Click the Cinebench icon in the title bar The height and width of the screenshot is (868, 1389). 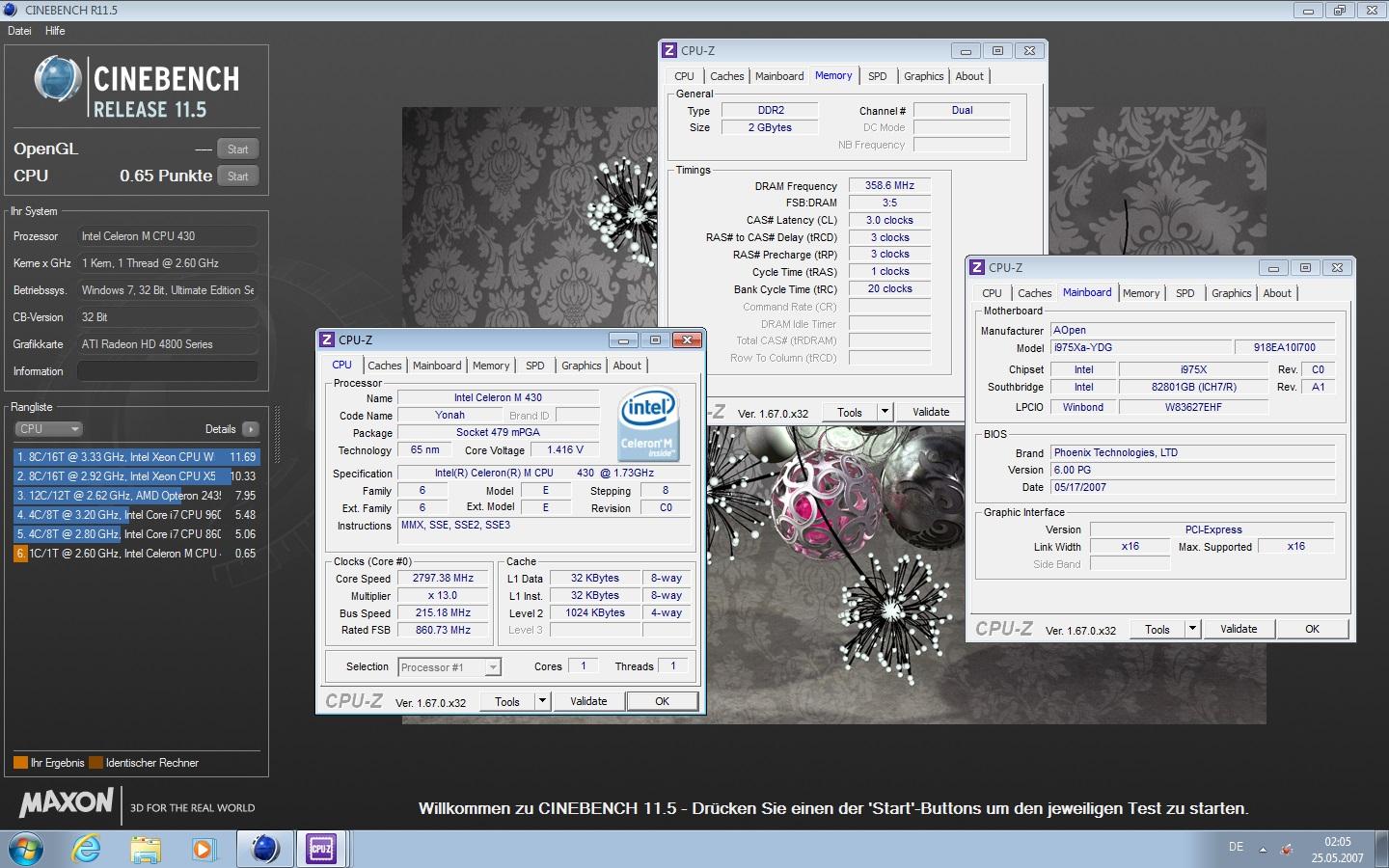(11, 10)
